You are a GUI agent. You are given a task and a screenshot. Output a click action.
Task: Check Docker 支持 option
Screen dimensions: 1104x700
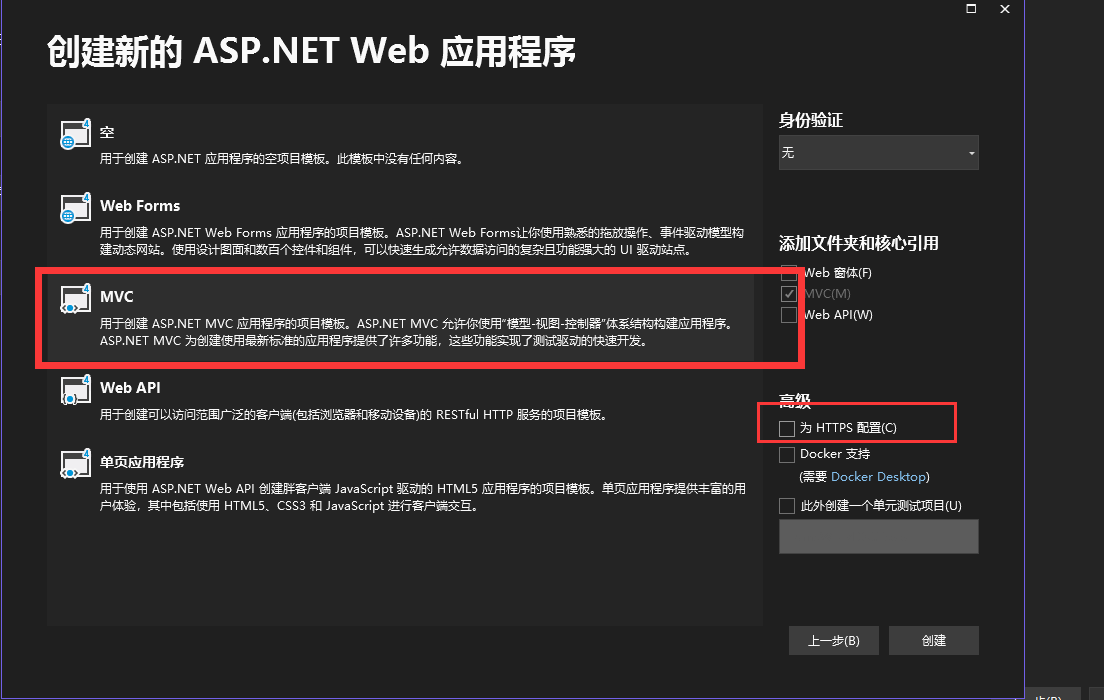pyautogui.click(x=786, y=454)
